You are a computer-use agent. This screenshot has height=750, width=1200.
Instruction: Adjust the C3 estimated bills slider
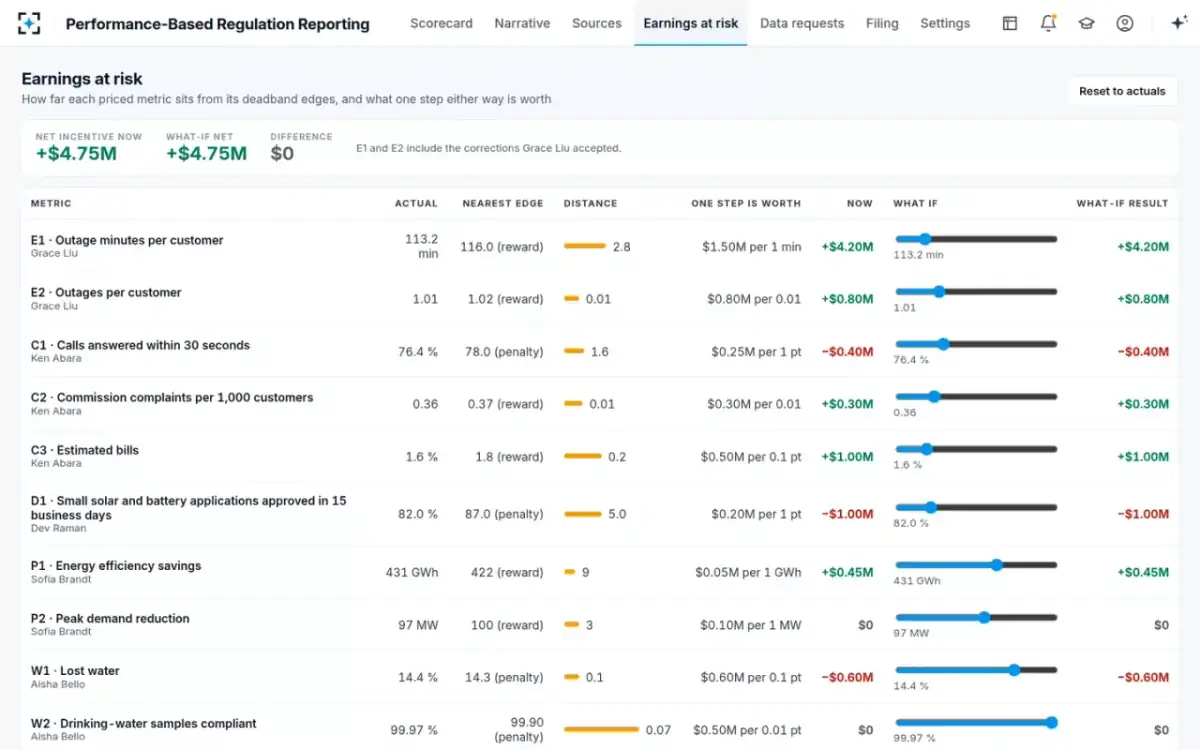pyautogui.click(x=976, y=449)
